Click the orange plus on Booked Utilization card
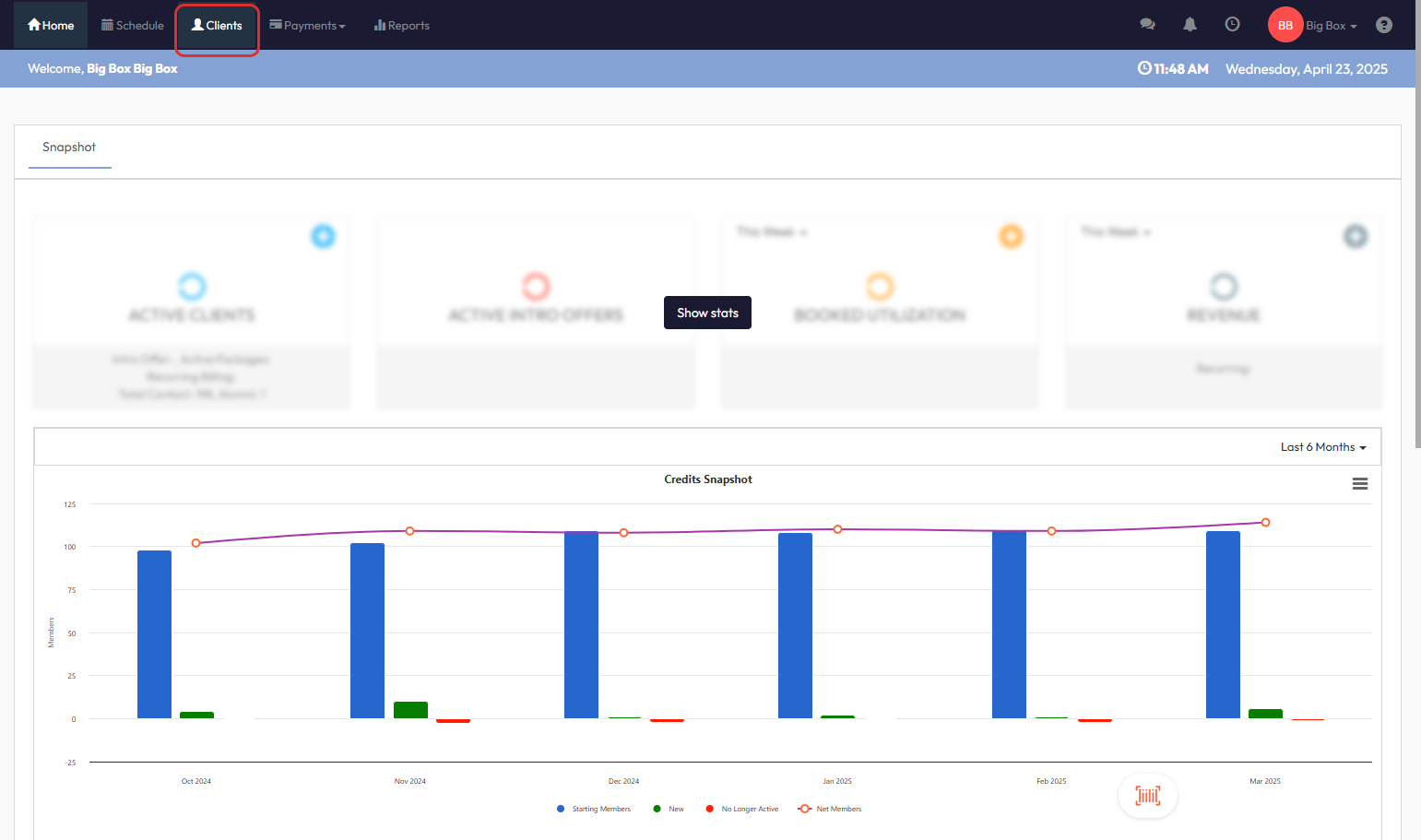The image size is (1421, 840). click(1011, 236)
